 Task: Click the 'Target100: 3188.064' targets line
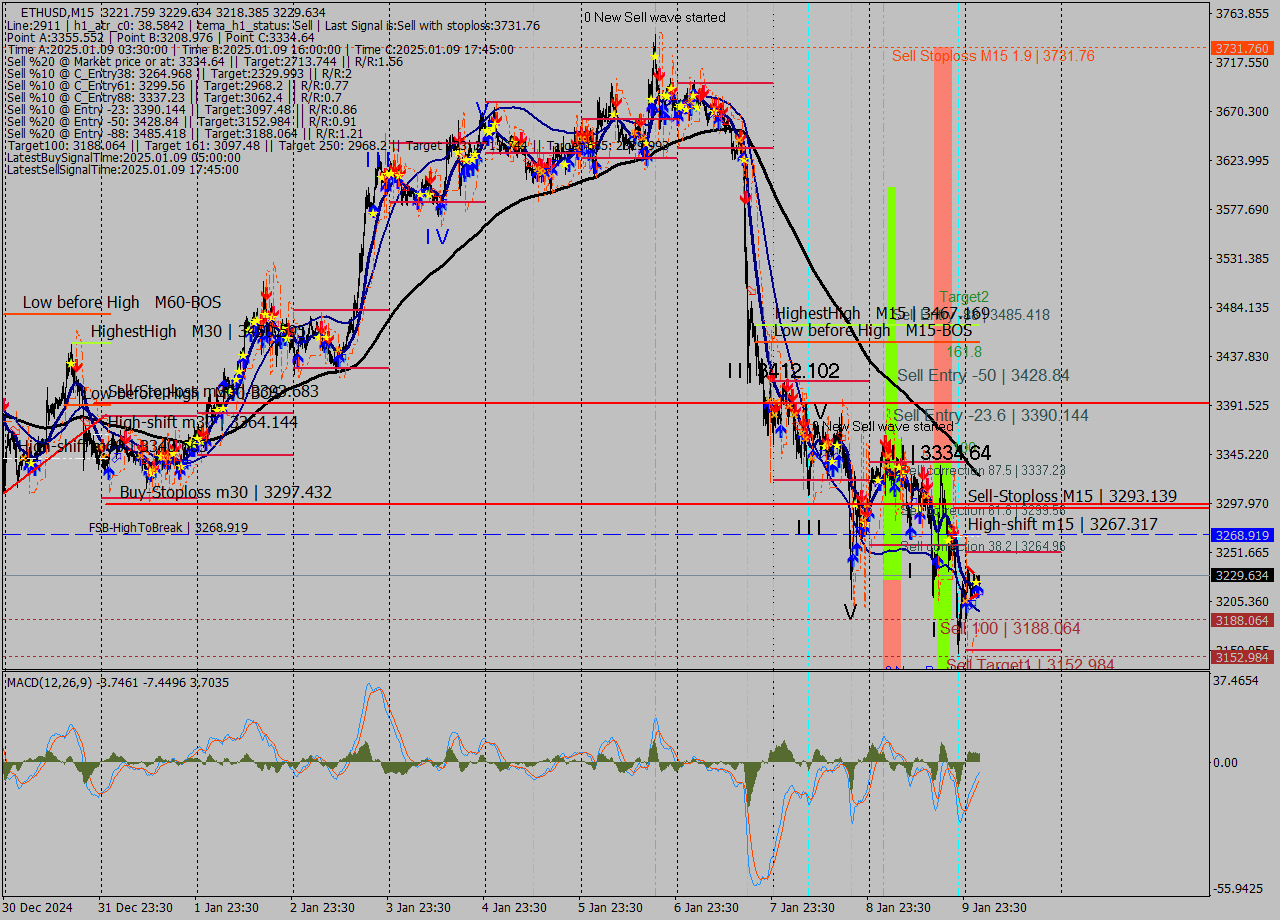(x=338, y=145)
